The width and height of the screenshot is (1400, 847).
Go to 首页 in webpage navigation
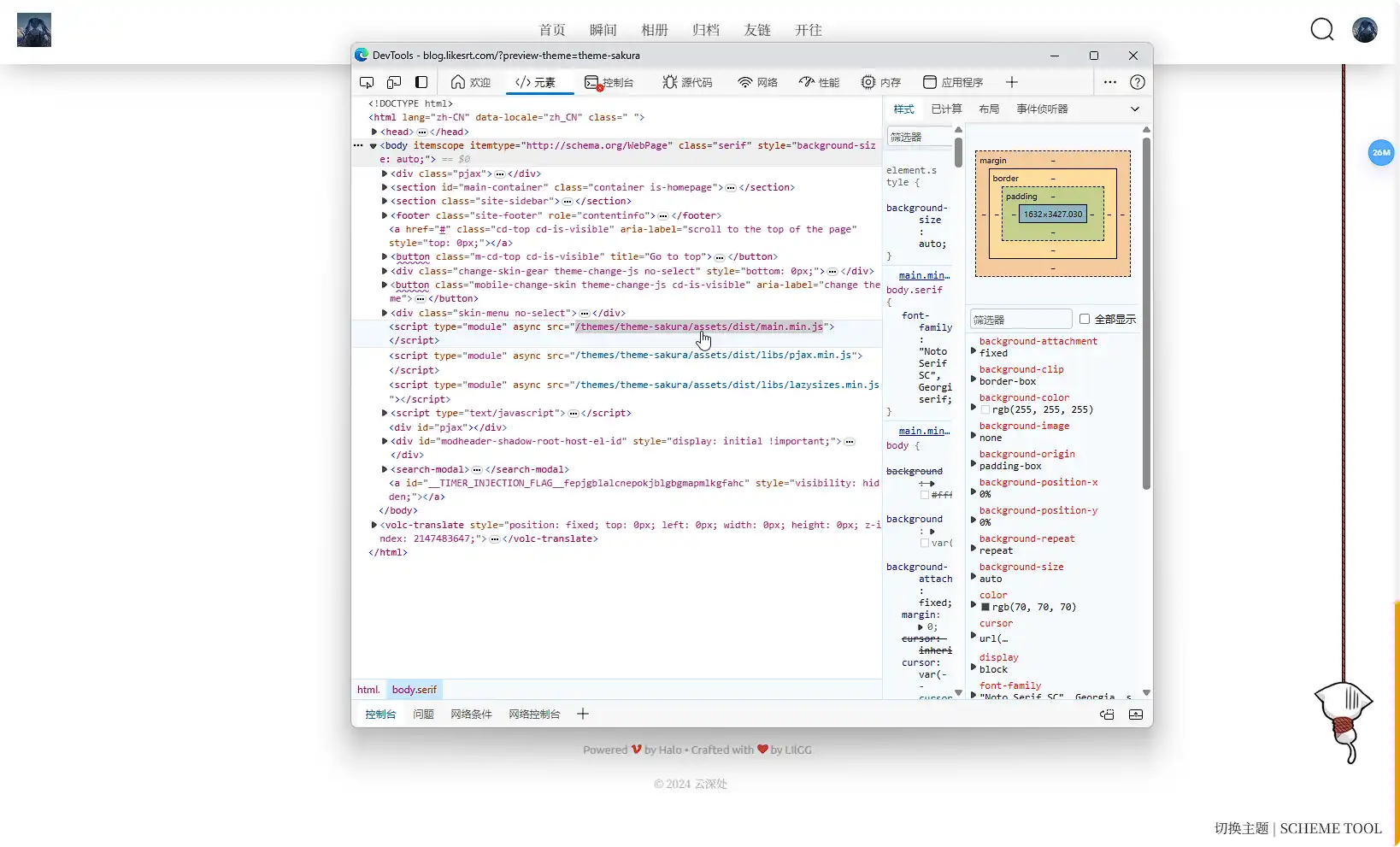552,30
